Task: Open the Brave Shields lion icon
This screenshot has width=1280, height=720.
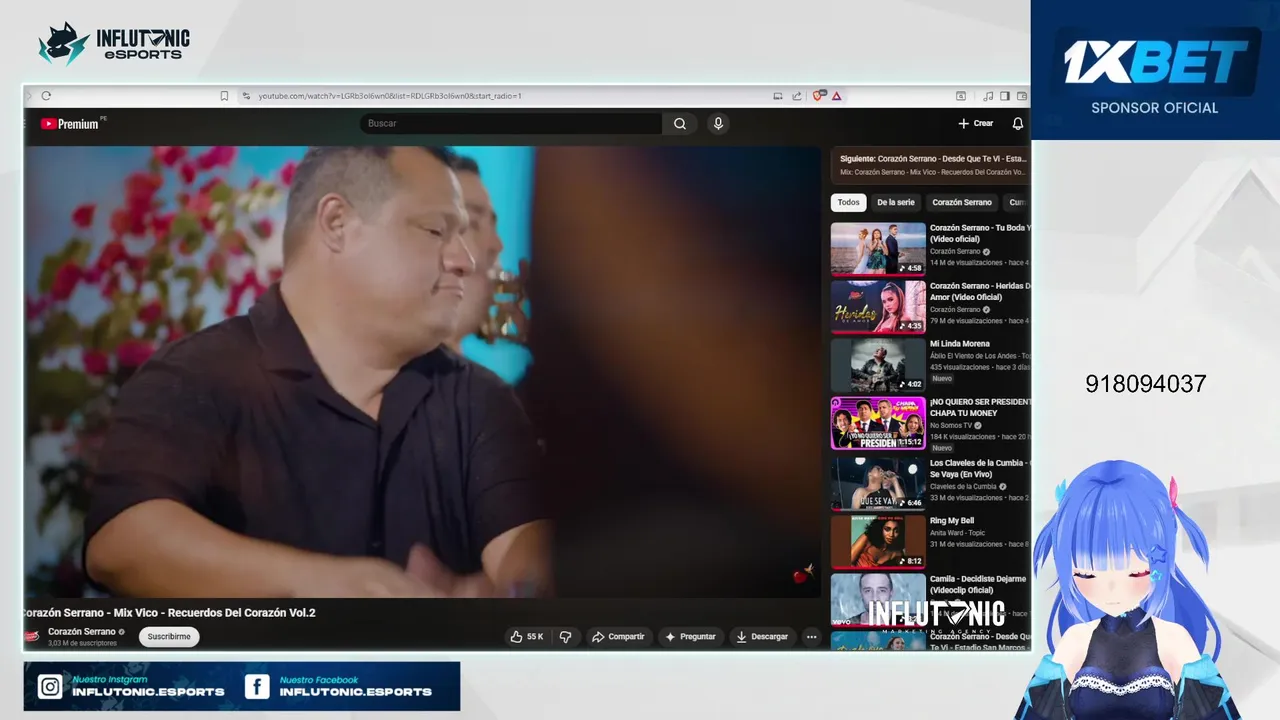Action: click(819, 96)
